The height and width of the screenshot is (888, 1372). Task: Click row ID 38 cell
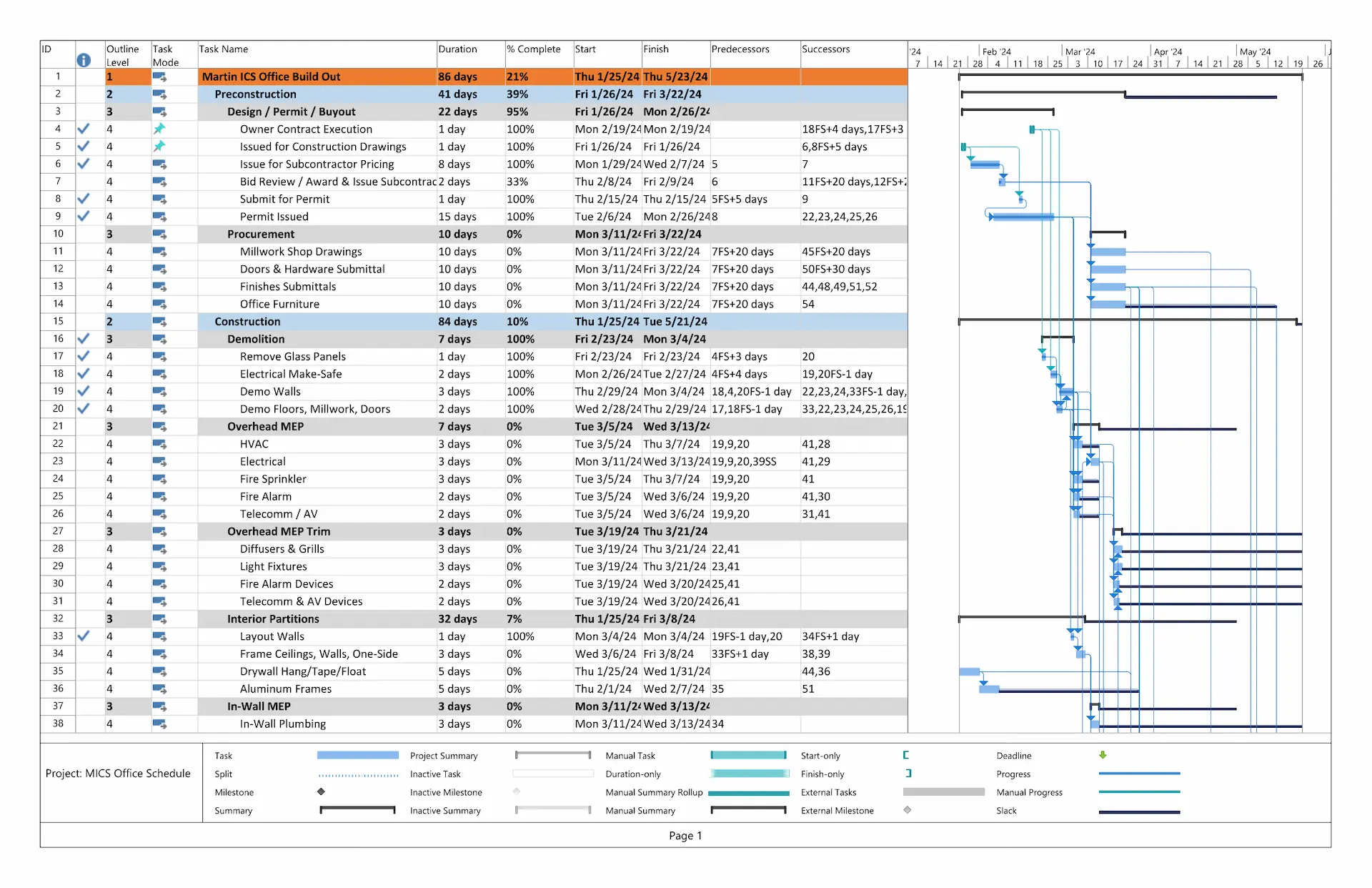[x=58, y=724]
